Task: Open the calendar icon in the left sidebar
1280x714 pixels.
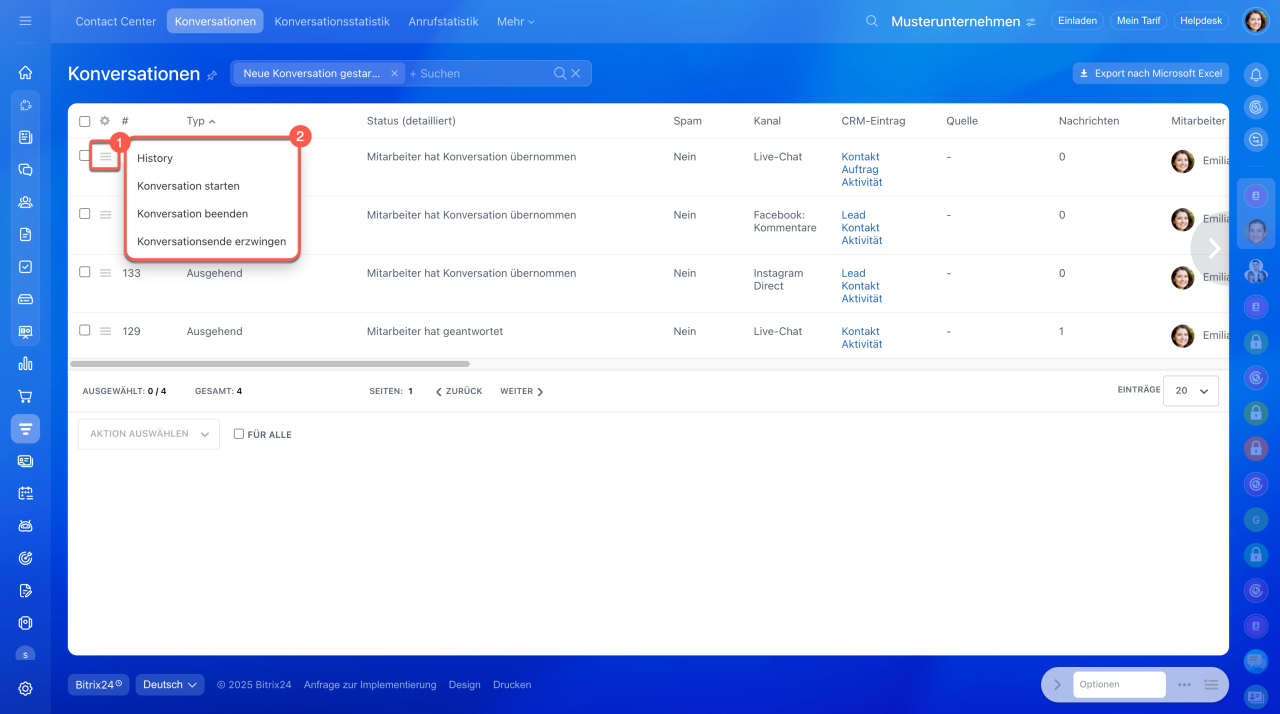Action: [25, 493]
